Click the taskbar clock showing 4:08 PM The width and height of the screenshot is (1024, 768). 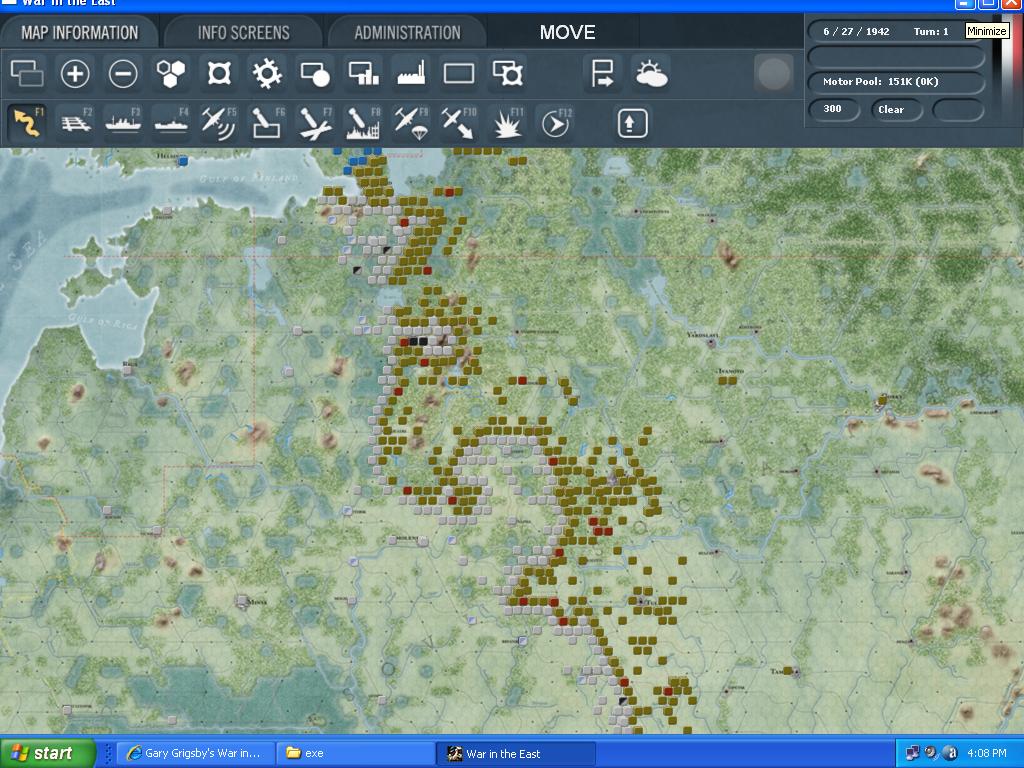987,754
